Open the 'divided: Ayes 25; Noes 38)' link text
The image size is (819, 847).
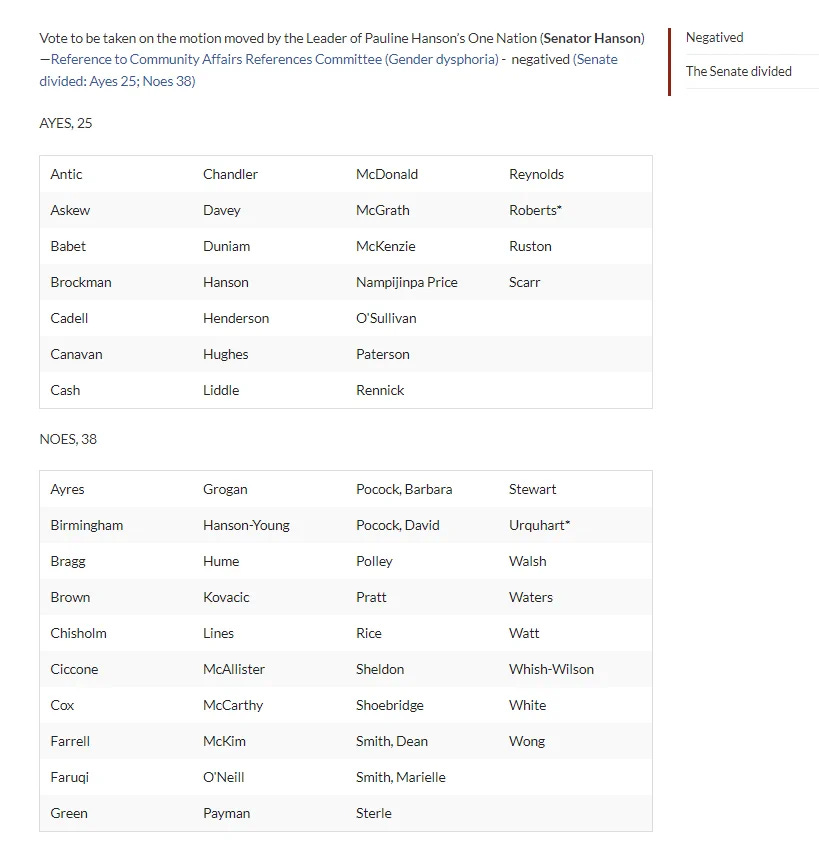pos(117,81)
